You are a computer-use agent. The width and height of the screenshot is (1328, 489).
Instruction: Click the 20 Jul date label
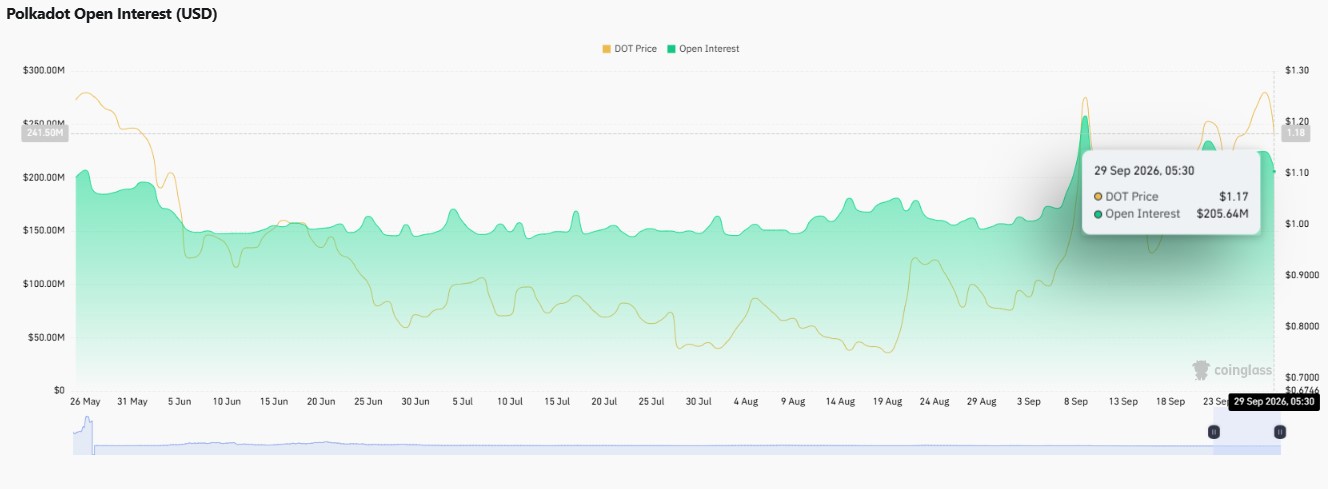pos(604,402)
